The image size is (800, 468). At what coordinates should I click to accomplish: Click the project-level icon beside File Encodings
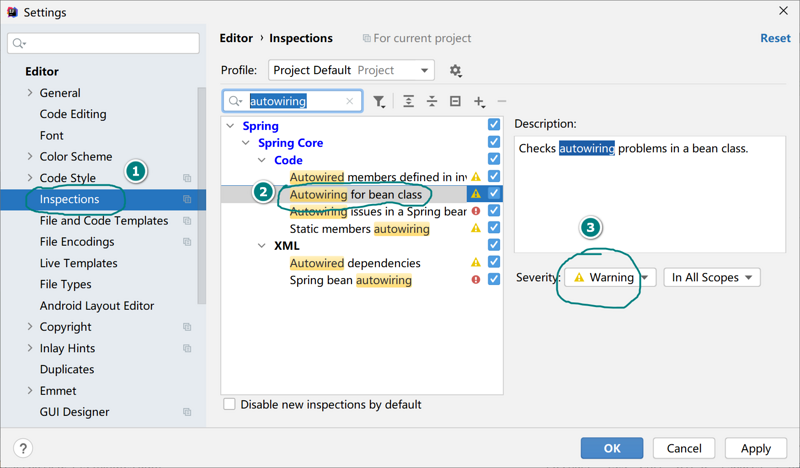(x=187, y=241)
